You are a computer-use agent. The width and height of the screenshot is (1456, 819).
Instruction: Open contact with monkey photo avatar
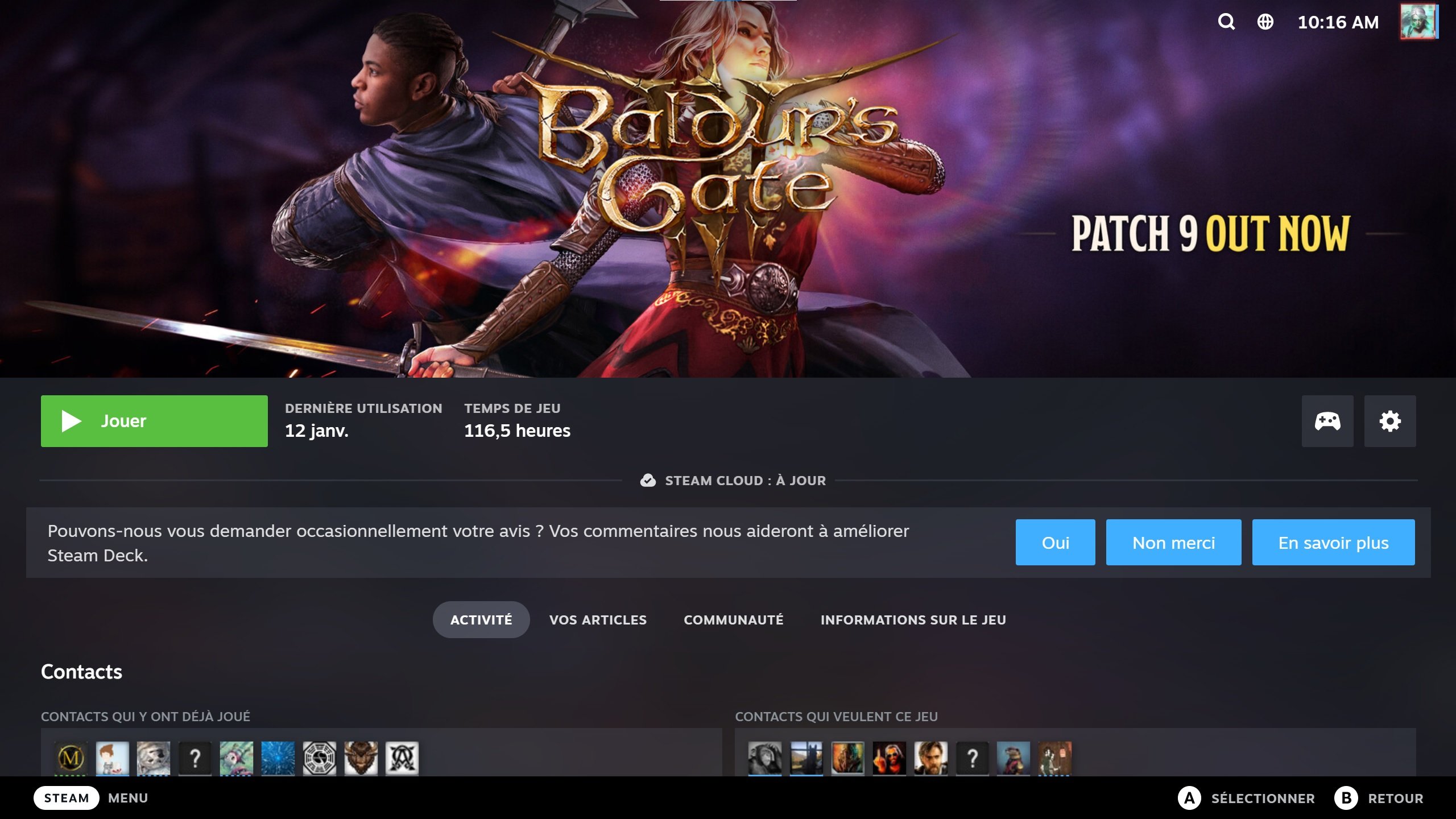pos(765,758)
